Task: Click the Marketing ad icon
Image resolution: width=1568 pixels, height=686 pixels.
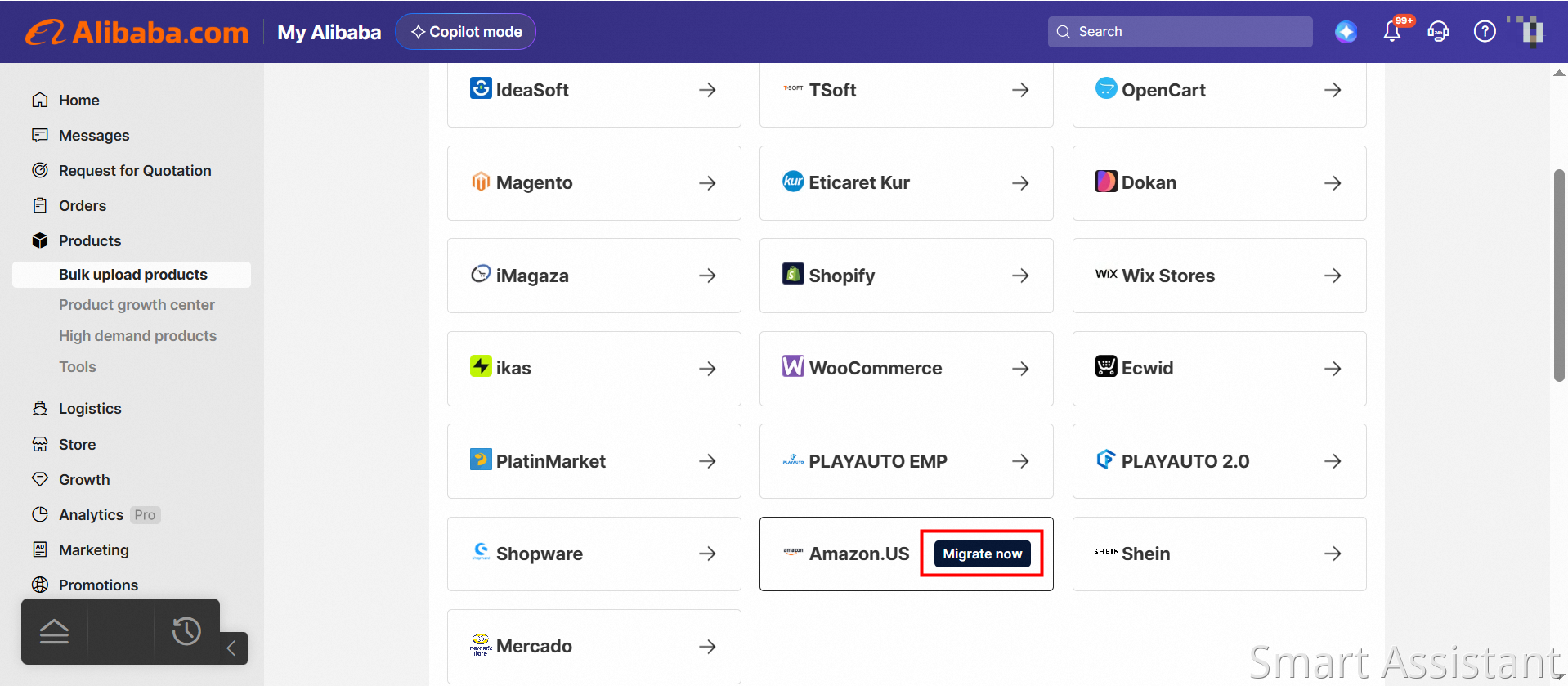Action: coord(39,549)
